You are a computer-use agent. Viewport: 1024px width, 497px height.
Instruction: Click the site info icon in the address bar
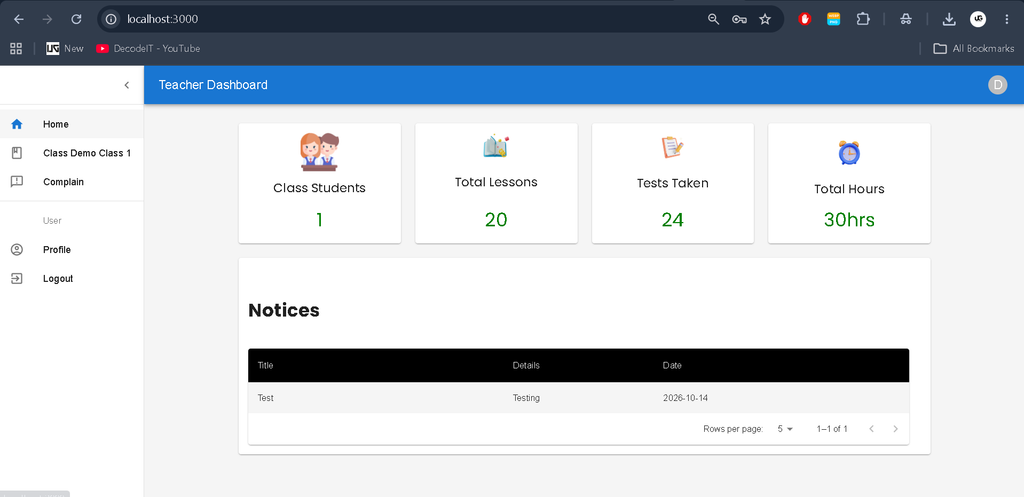[112, 20]
